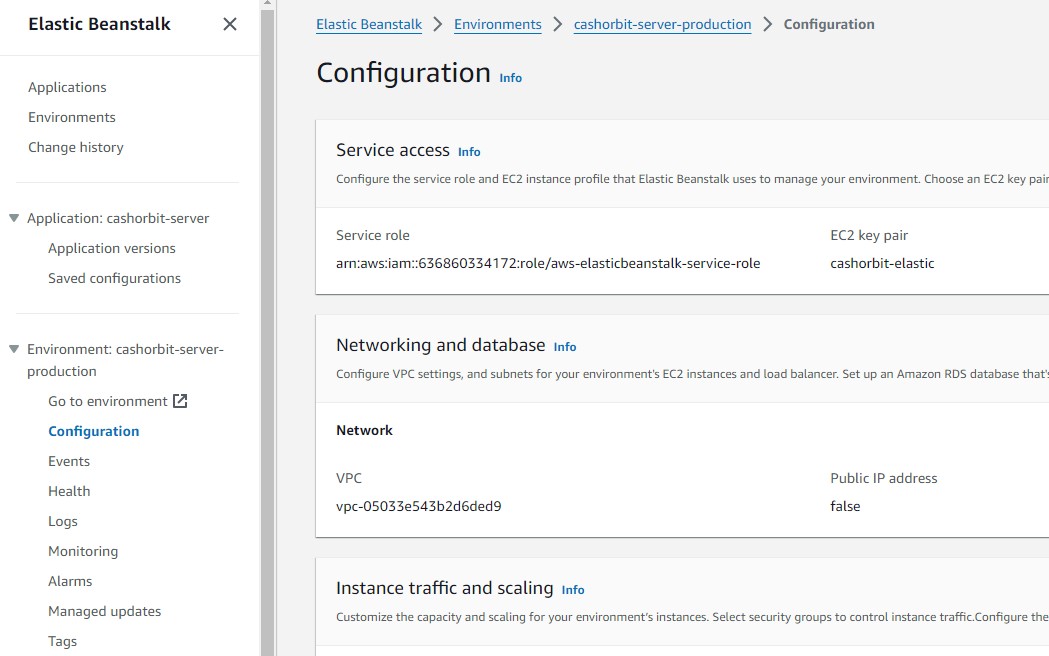Open Monitoring for the environment
This screenshot has height=656, width=1049.
(x=83, y=551)
